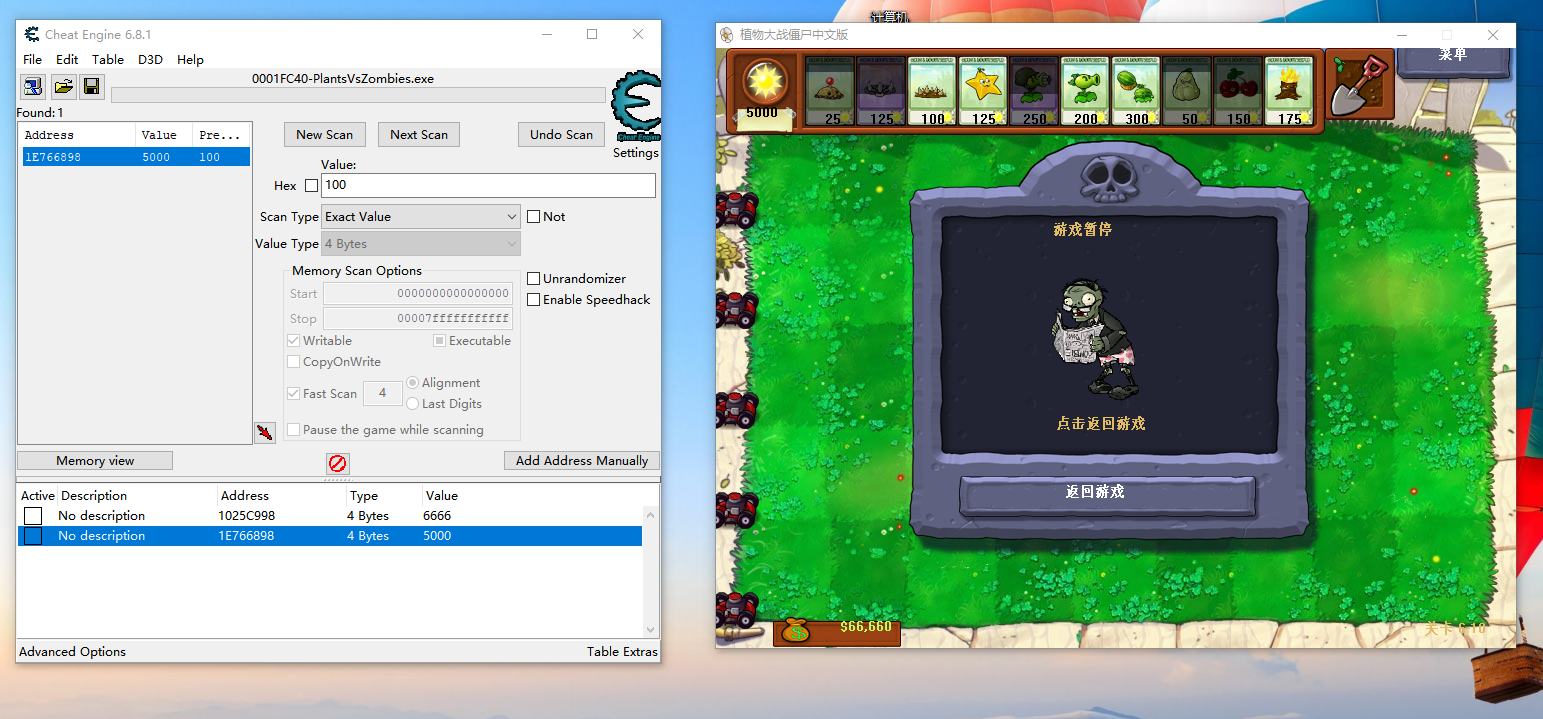The width and height of the screenshot is (1543, 719).
Task: Open the Table menu
Action: tap(108, 59)
